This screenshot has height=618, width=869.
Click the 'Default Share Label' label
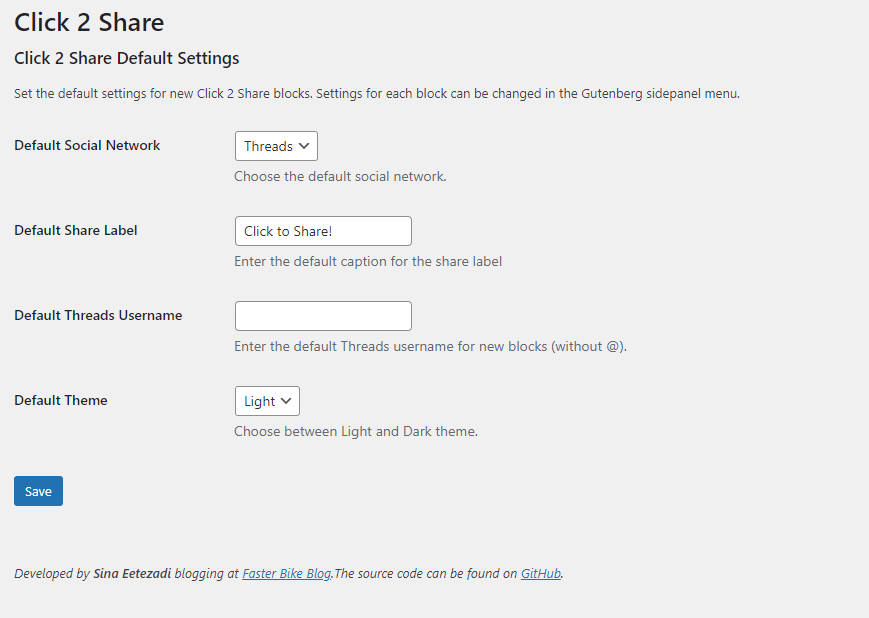[76, 231]
